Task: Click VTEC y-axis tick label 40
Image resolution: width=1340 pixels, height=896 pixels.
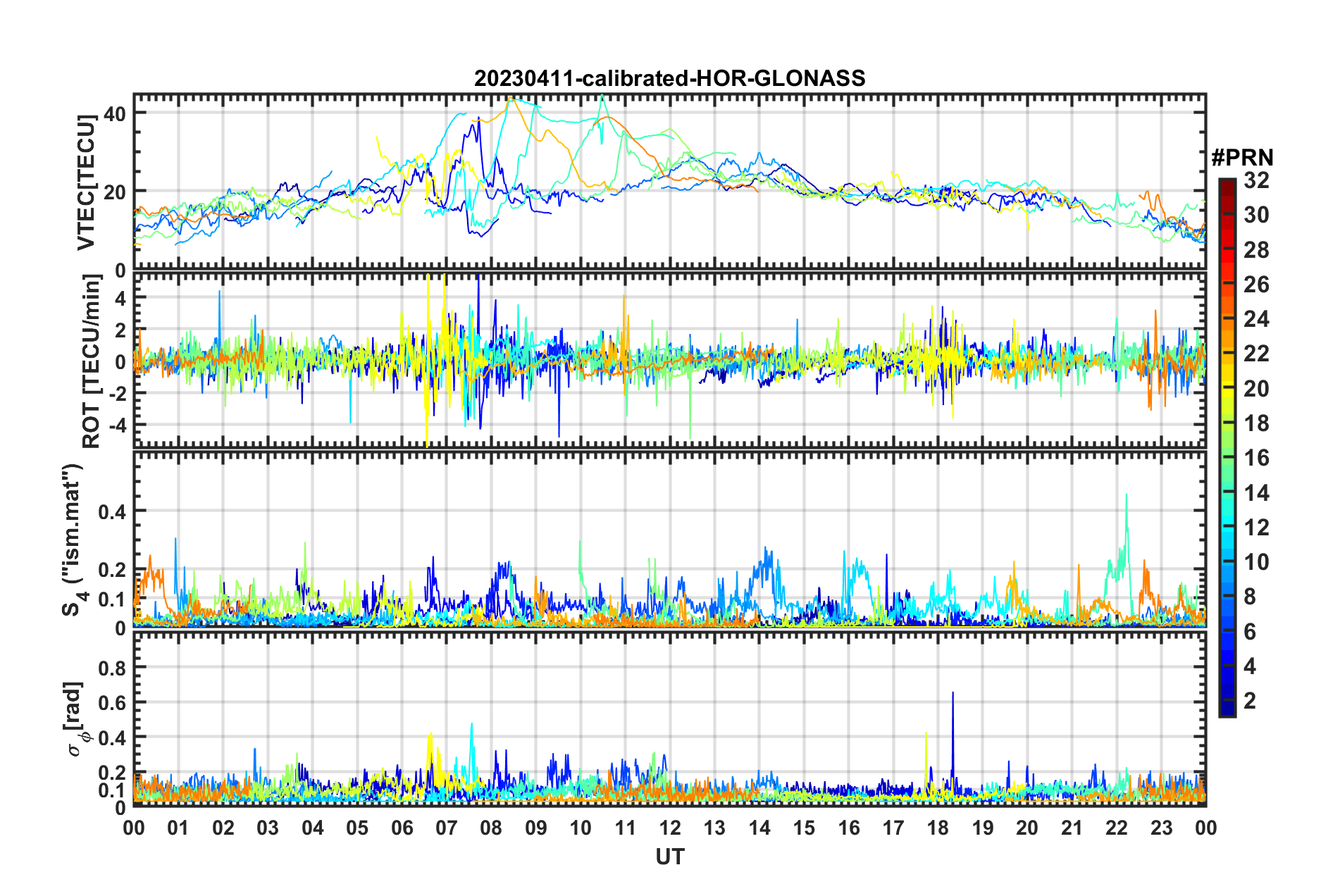Action: click(x=115, y=113)
